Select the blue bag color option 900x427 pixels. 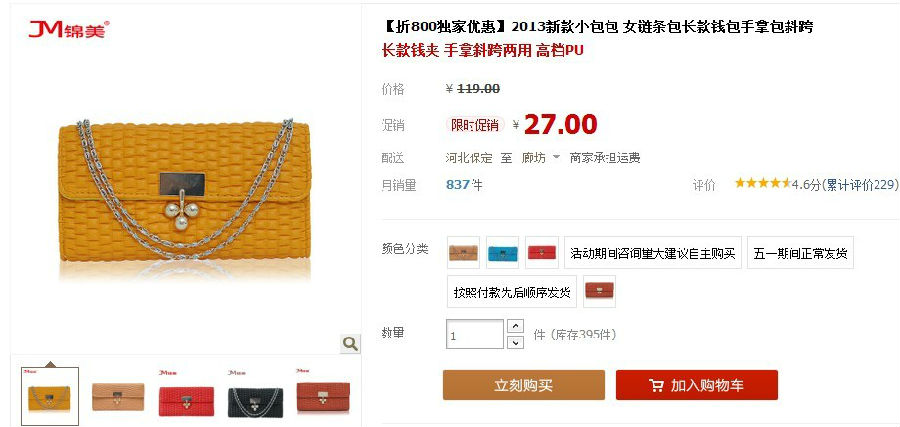pos(502,253)
